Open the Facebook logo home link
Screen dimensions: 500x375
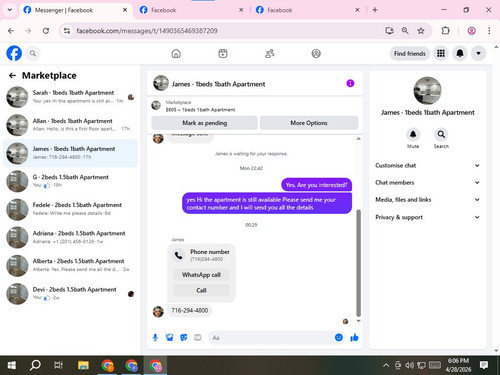tap(14, 53)
